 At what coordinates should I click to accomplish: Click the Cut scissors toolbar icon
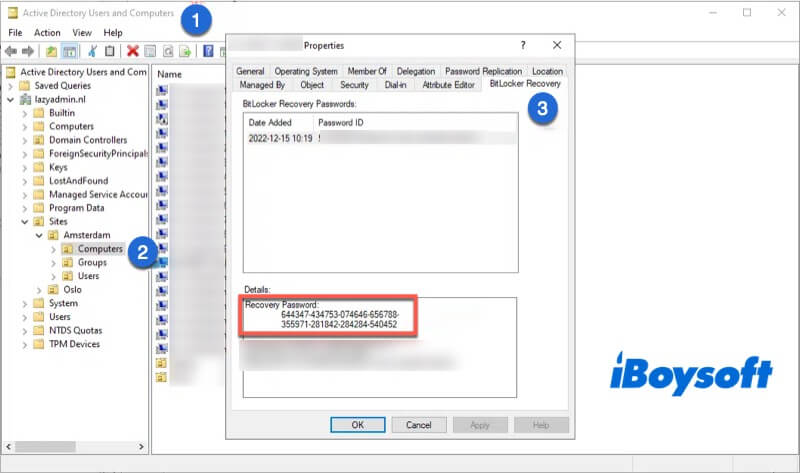point(92,51)
